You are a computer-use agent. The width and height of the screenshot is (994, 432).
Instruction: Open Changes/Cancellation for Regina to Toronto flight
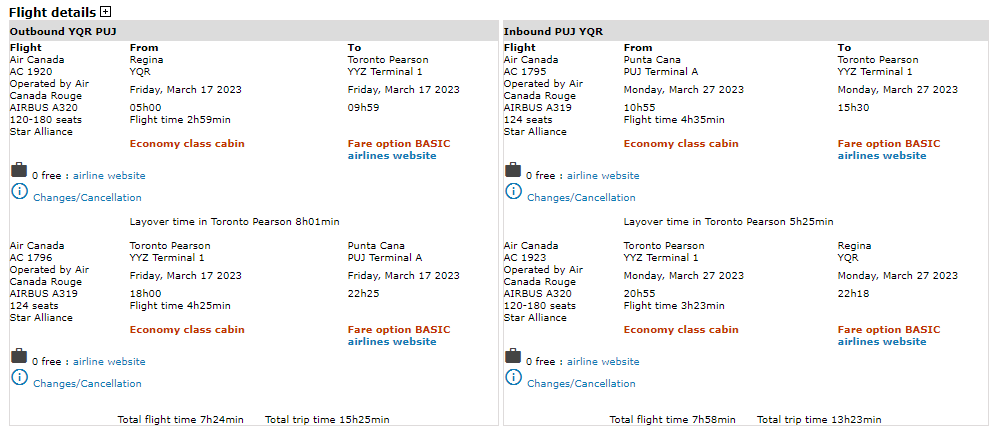[x=87, y=198]
